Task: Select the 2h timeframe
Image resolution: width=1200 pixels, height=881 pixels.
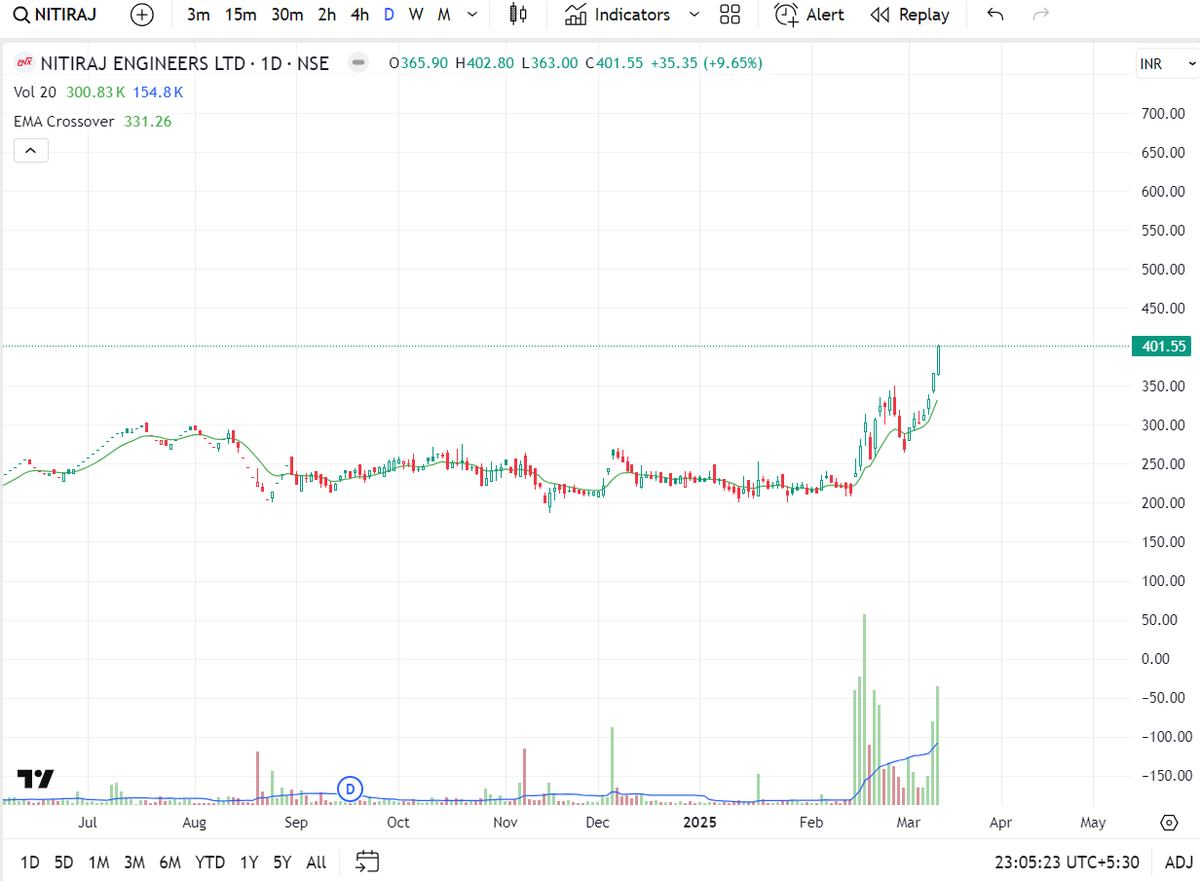Action: click(x=327, y=15)
